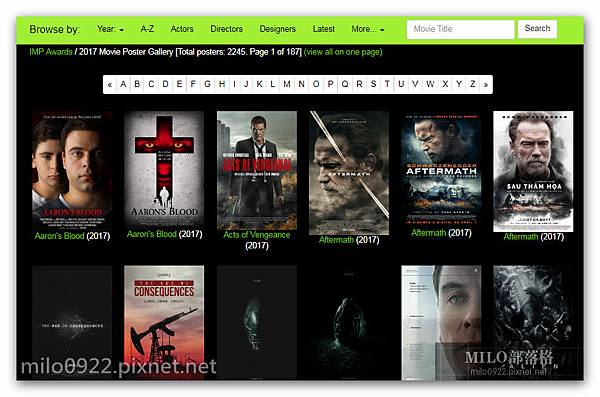Image resolution: width=600 pixels, height=397 pixels.
Task: Open 'Sau Tham Hoa' Aftermath poster
Action: (x=533, y=172)
